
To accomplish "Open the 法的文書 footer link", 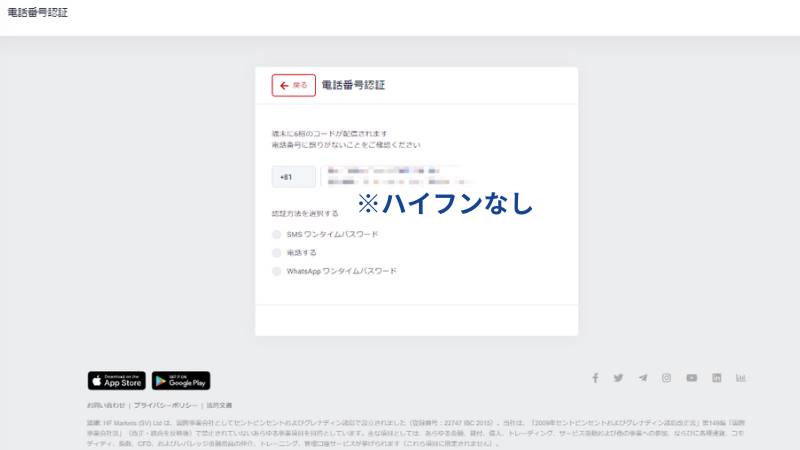I will [220, 405].
